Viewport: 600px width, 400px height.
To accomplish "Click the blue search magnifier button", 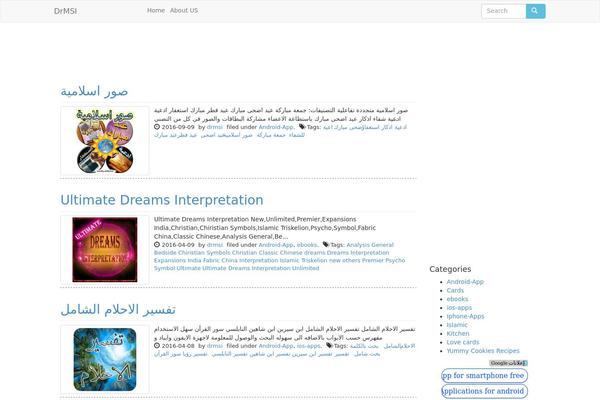I will click(x=535, y=11).
